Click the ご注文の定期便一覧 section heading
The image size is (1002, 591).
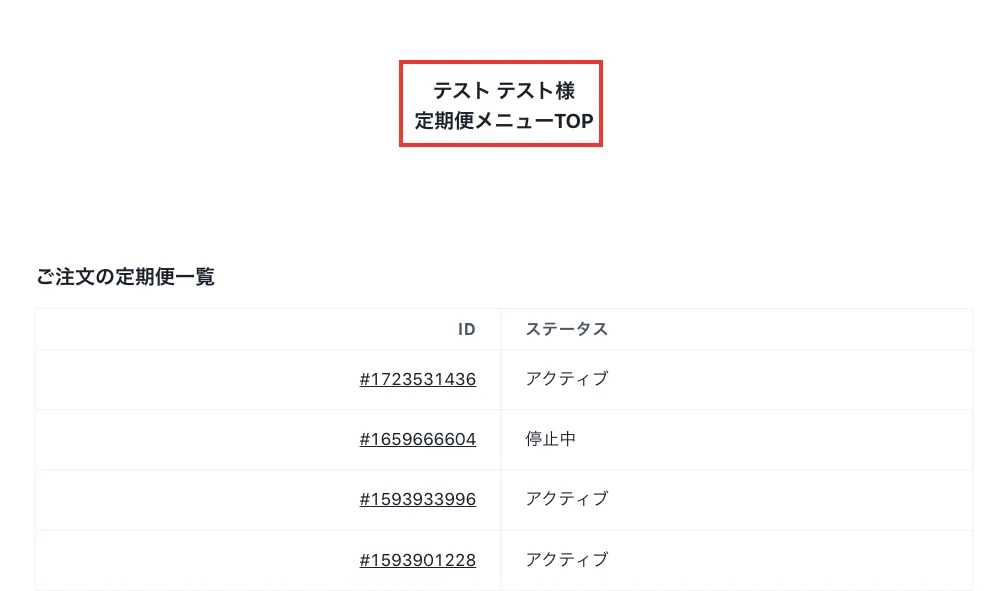pyautogui.click(x=125, y=277)
